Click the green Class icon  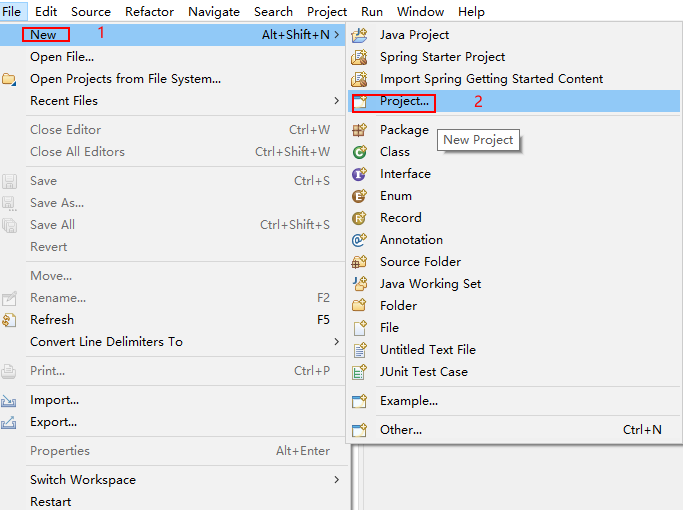[359, 152]
